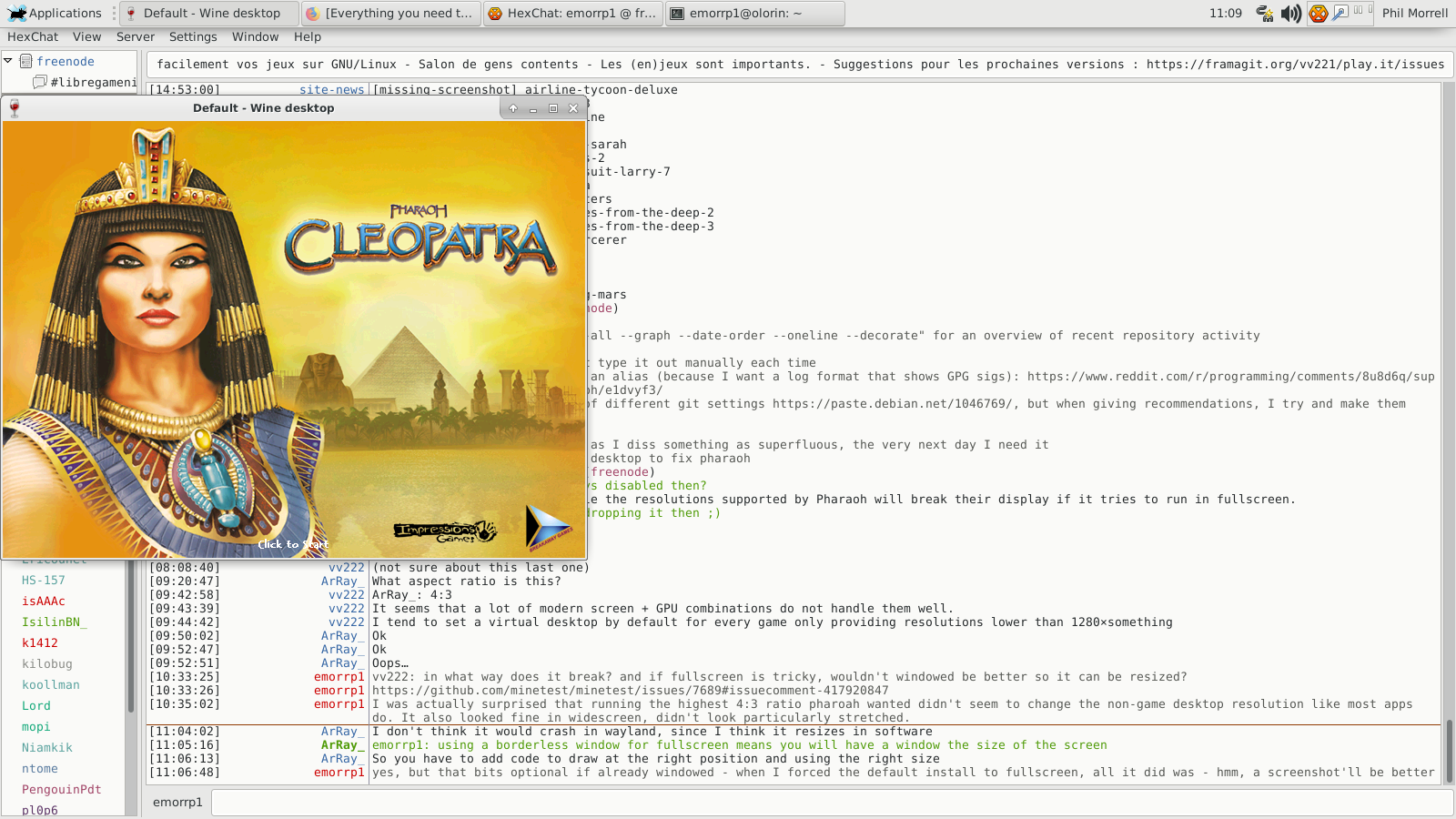Viewport: 1456px width, 819px height.
Task: Select user kilobug in user list
Action: tap(47, 664)
